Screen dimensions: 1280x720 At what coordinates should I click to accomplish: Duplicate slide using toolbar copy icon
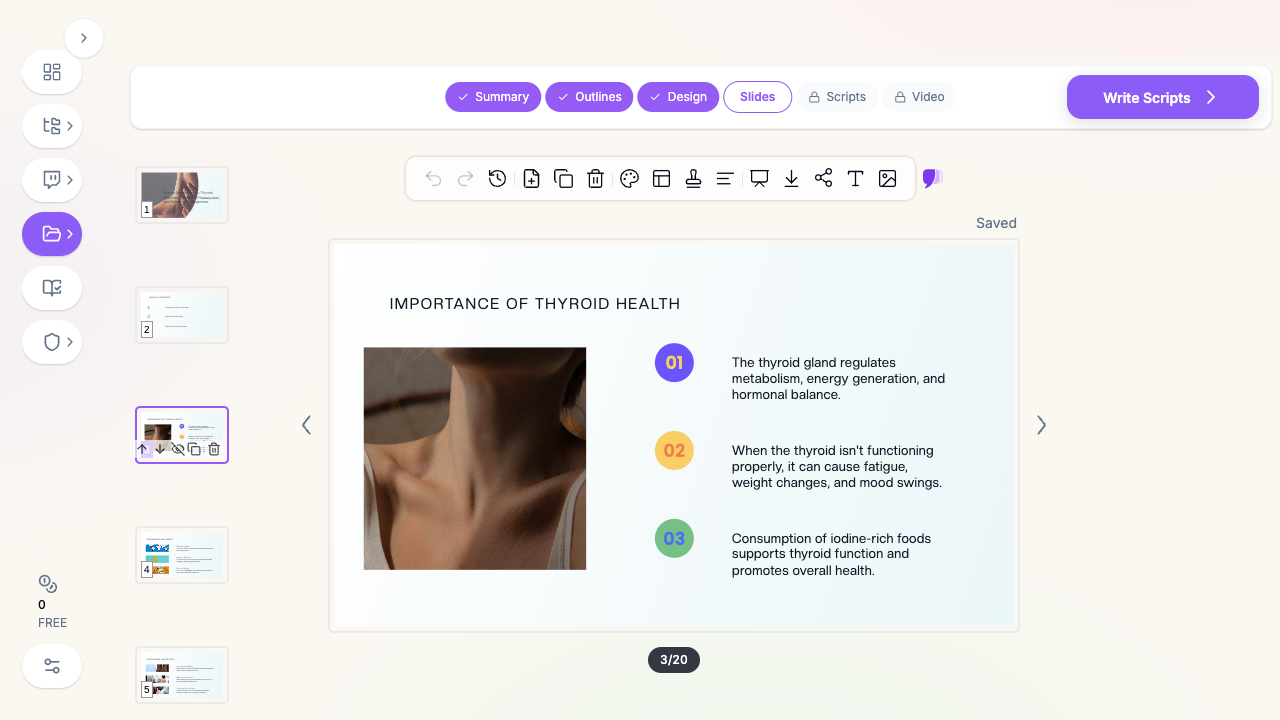click(563, 179)
